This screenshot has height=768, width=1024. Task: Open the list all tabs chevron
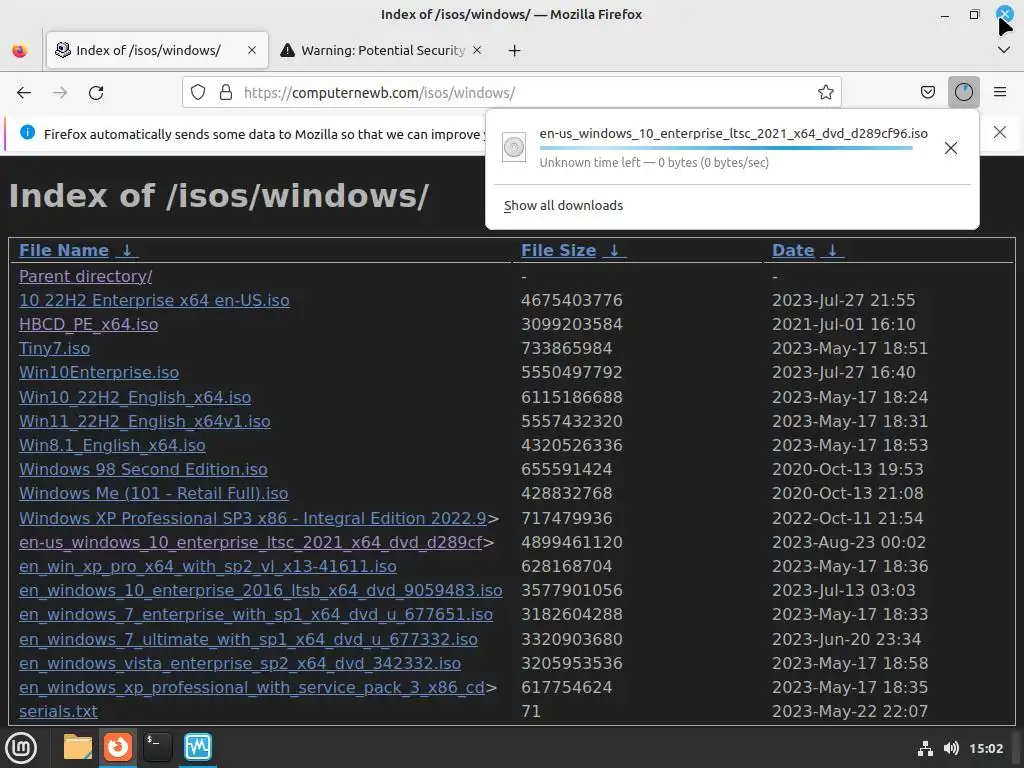[x=1004, y=50]
